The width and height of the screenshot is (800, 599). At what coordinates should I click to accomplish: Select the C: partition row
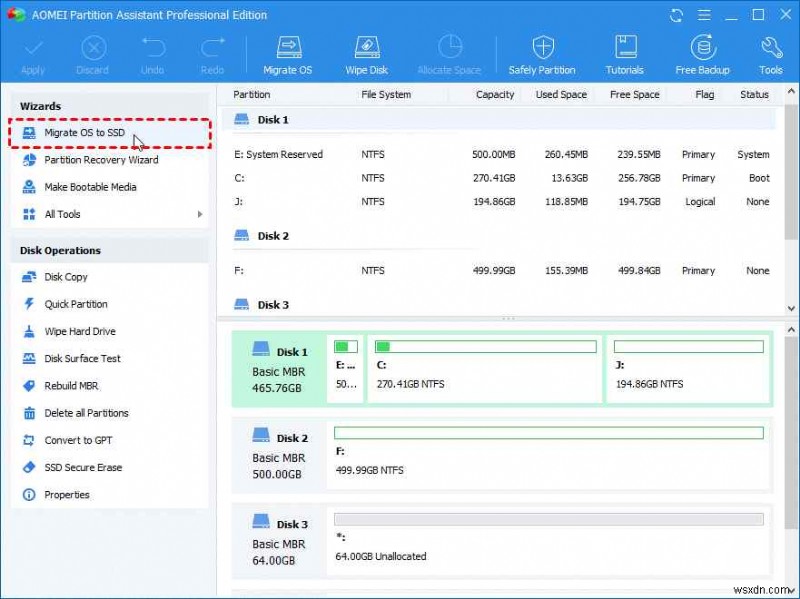coord(500,178)
